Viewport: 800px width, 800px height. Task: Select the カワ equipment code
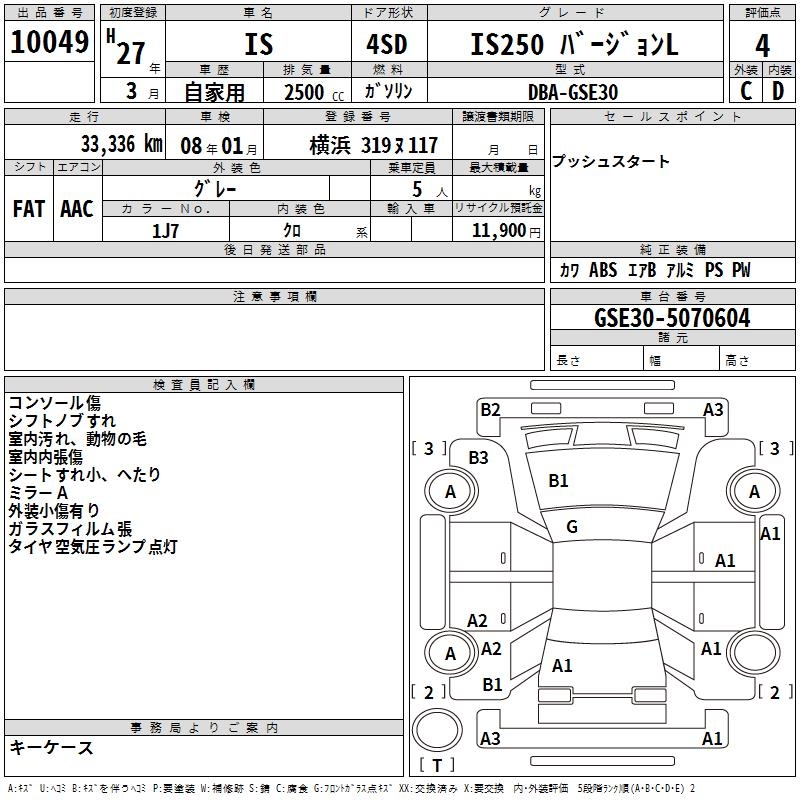pyautogui.click(x=569, y=270)
